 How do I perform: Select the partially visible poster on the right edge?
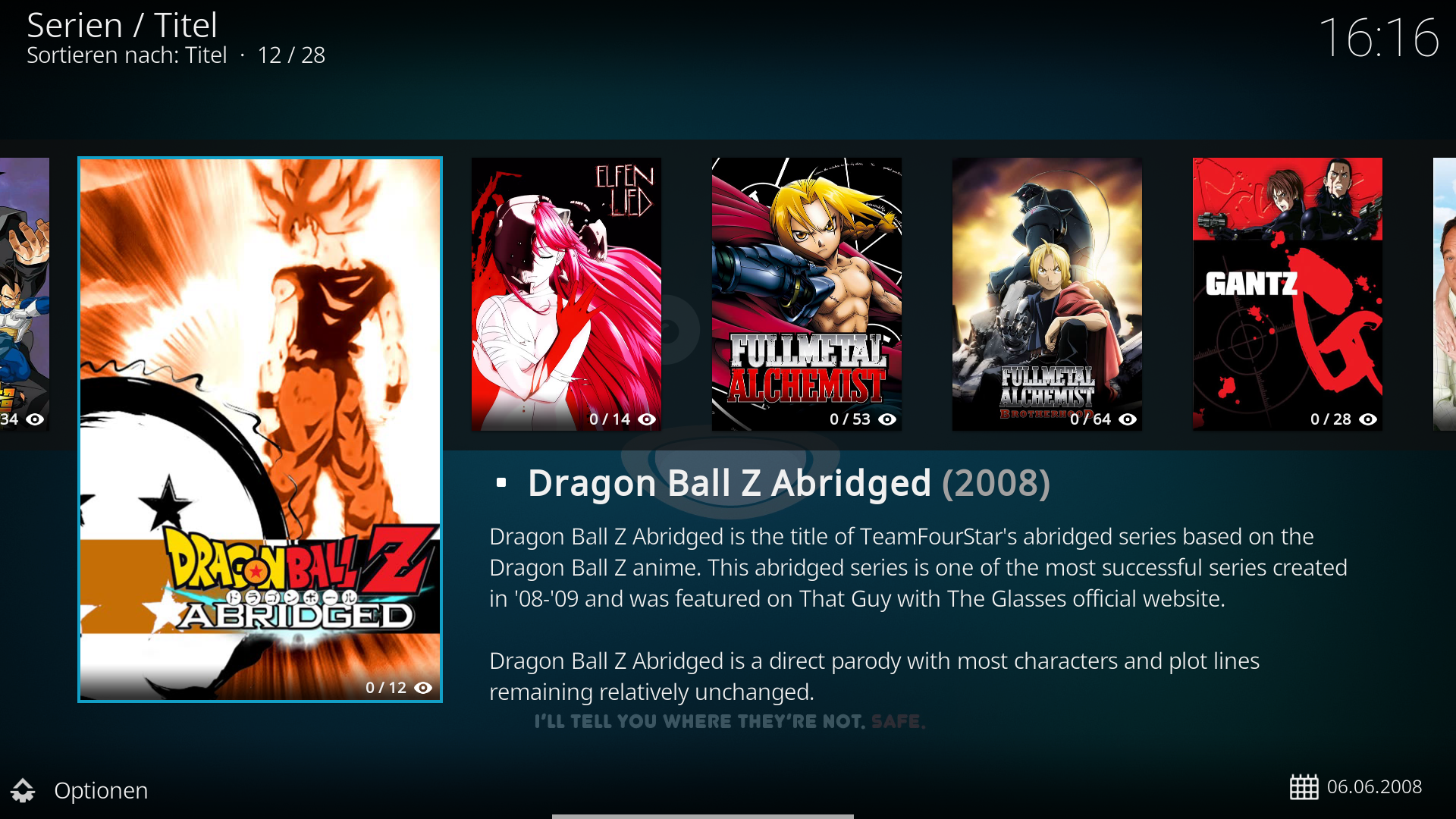[x=1445, y=294]
